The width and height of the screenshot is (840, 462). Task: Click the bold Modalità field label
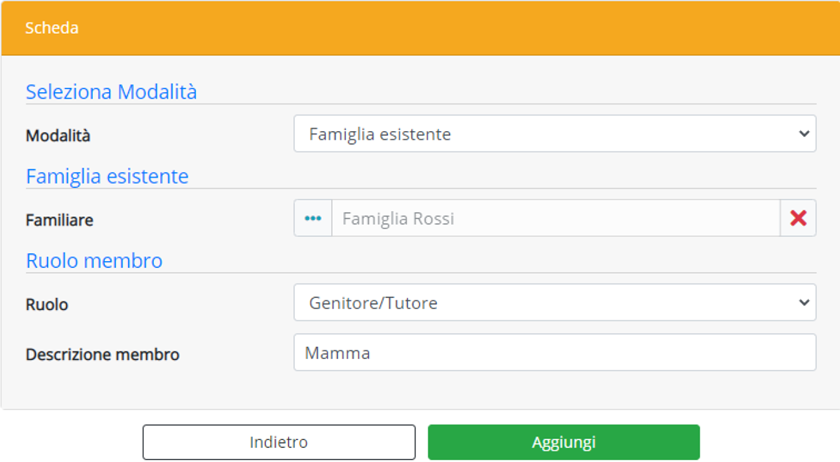(65, 136)
